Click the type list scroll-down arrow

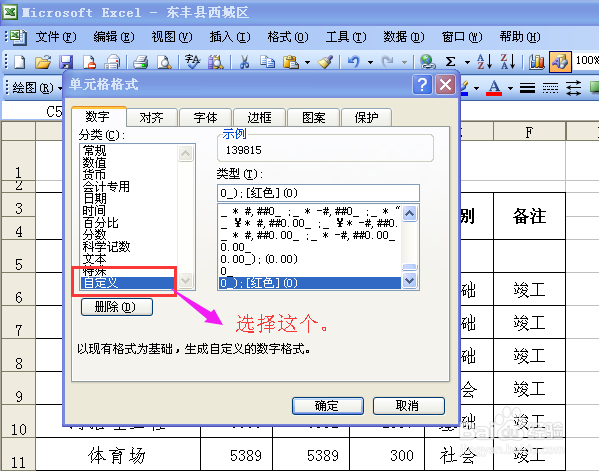(x=410, y=281)
